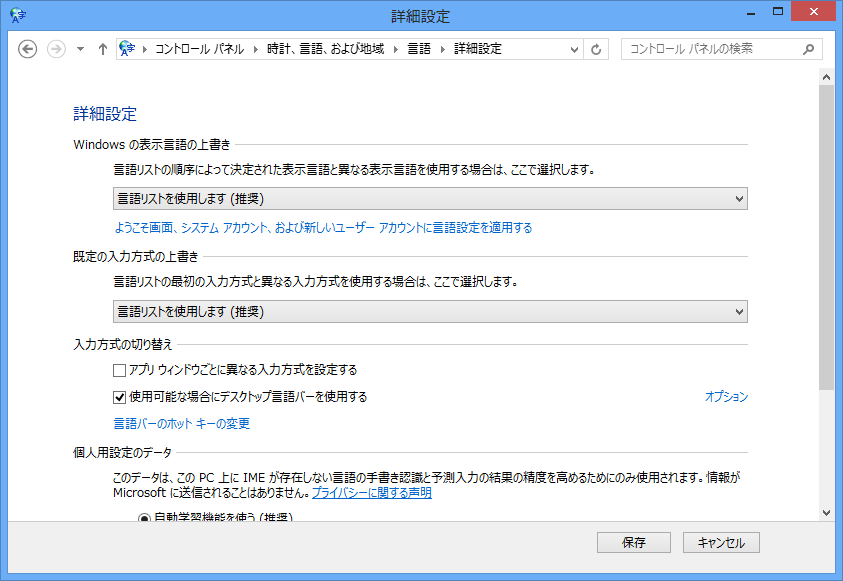Open 言語バーのホット キーの変更 link

(x=182, y=424)
